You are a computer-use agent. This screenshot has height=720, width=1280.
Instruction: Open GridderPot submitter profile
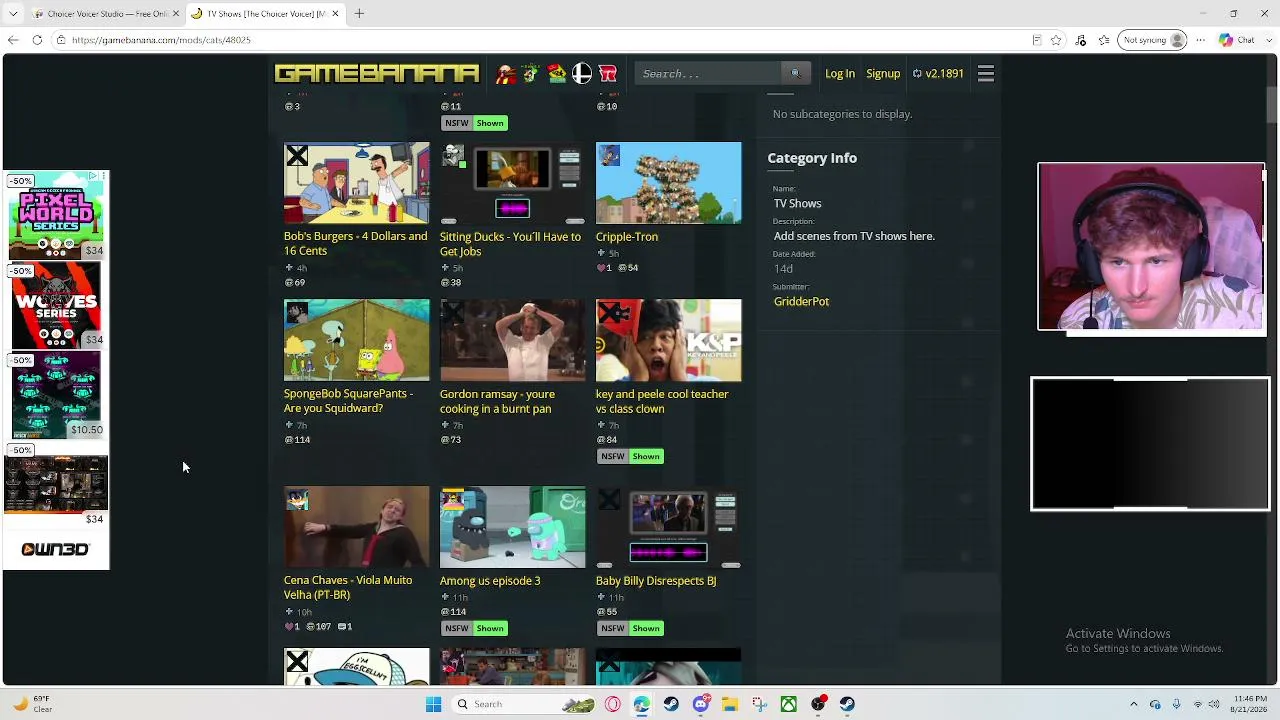[x=801, y=301]
